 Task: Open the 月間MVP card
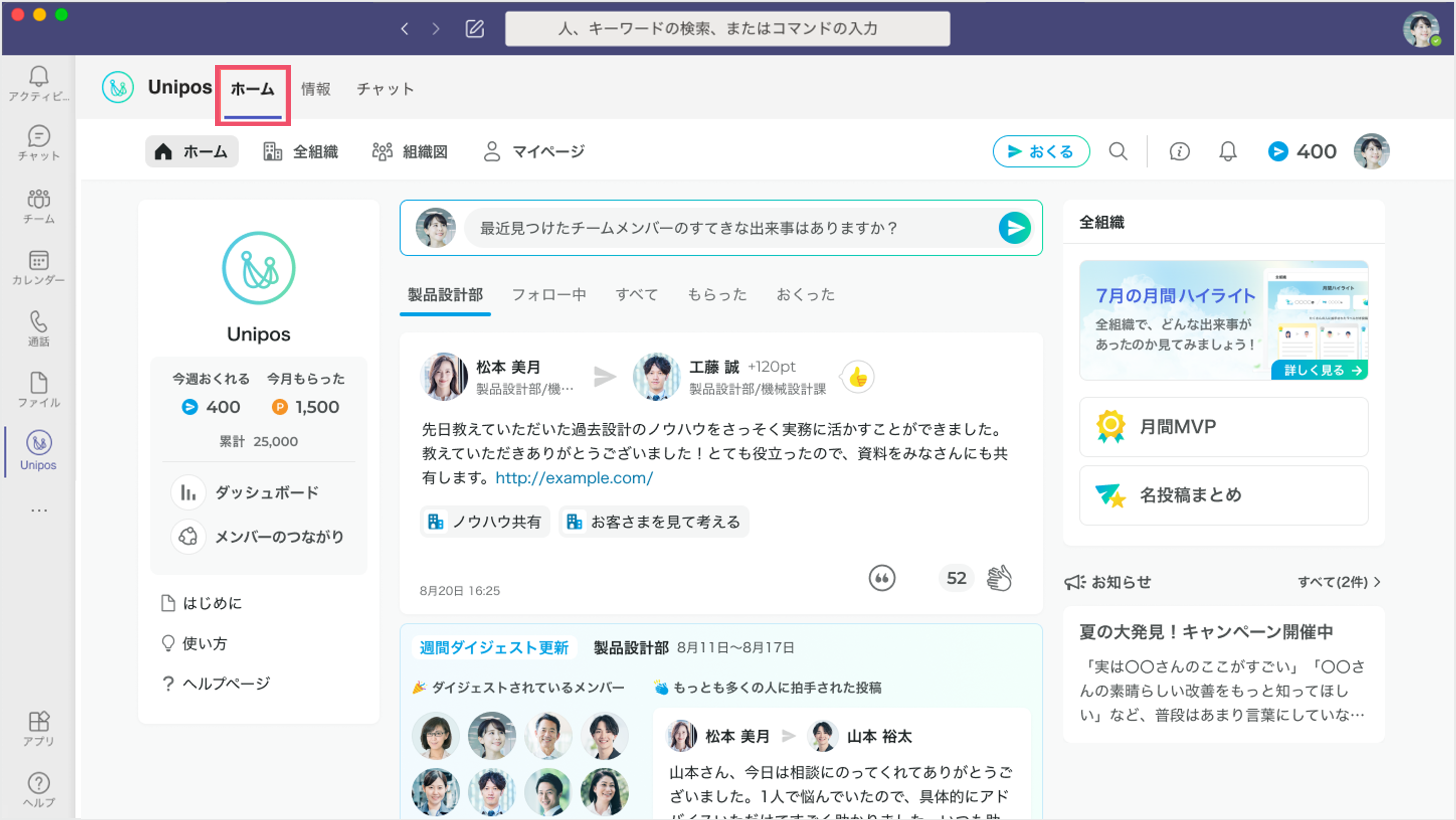(x=1224, y=427)
